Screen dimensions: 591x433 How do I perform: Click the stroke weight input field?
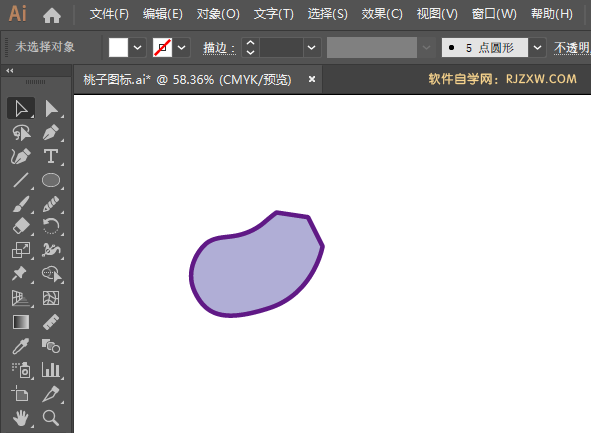click(281, 47)
